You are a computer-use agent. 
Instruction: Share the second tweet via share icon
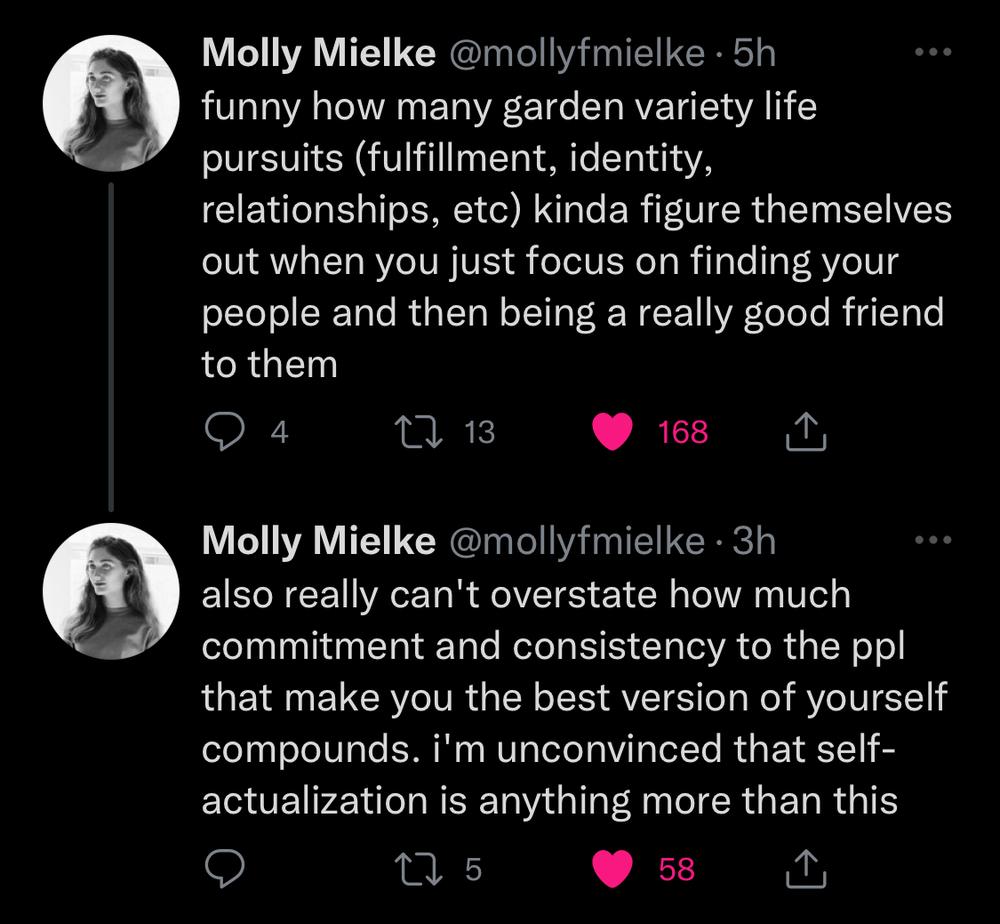pyautogui.click(x=805, y=869)
